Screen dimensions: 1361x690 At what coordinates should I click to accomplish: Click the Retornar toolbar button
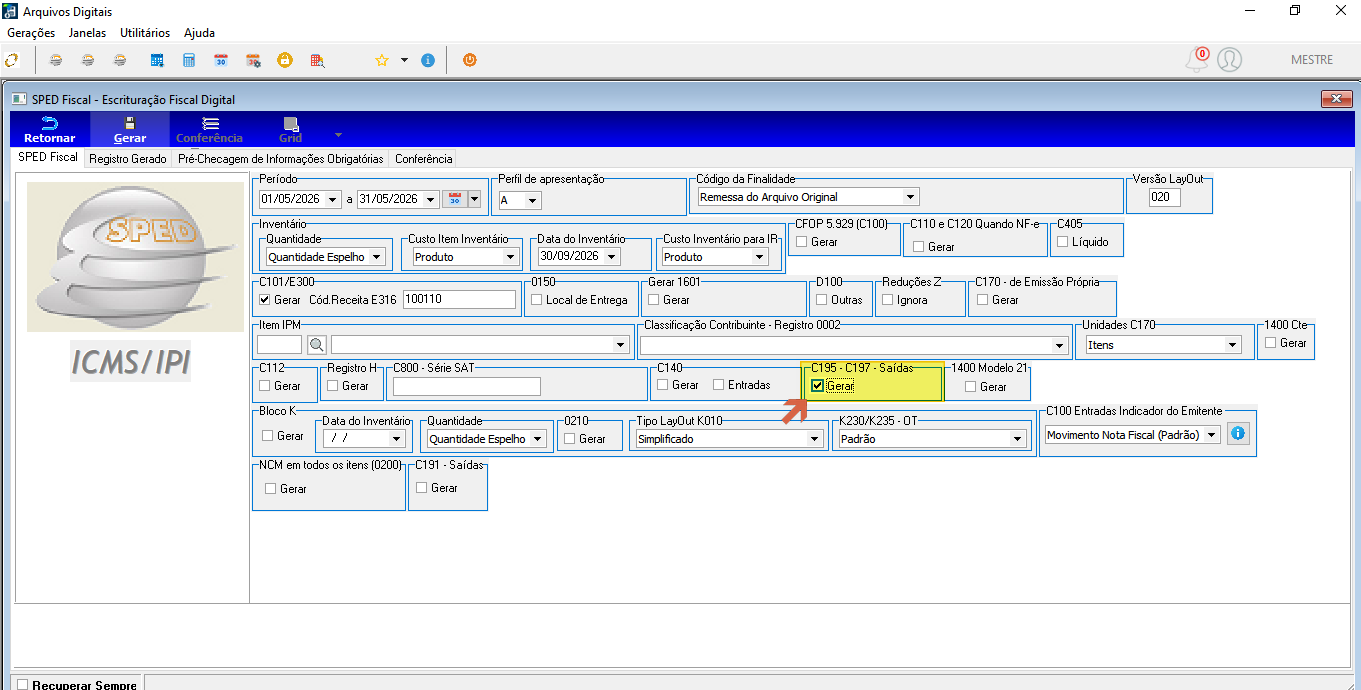(49, 129)
